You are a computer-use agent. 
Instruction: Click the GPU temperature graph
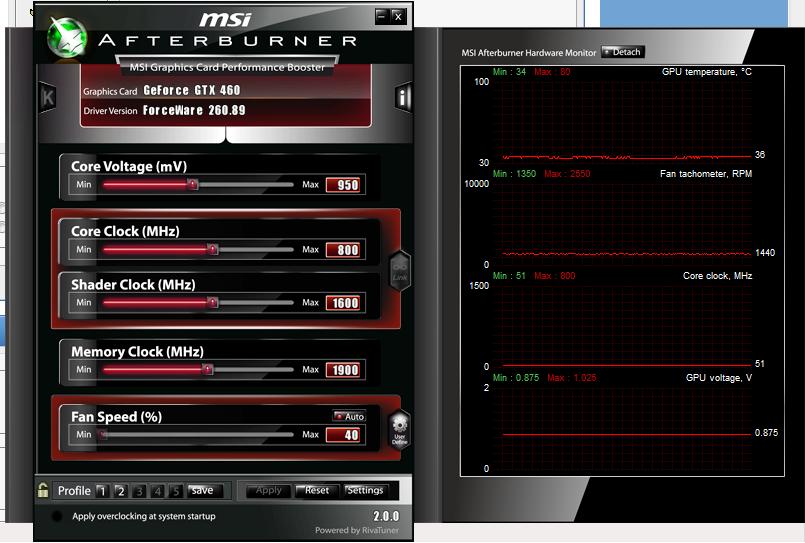(622, 120)
